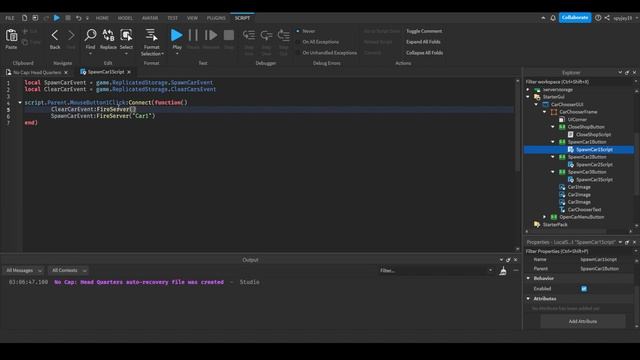Click the New file icon in quick access bar

[x=24, y=18]
